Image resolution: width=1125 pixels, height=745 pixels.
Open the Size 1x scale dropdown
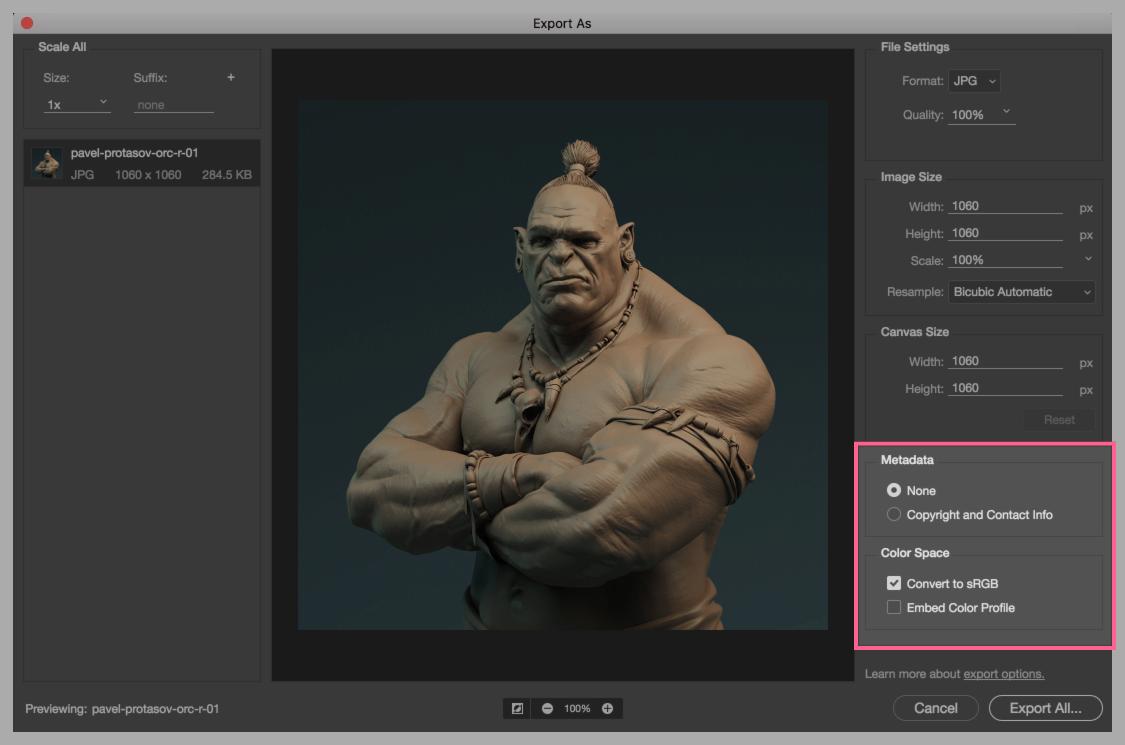[x=77, y=104]
